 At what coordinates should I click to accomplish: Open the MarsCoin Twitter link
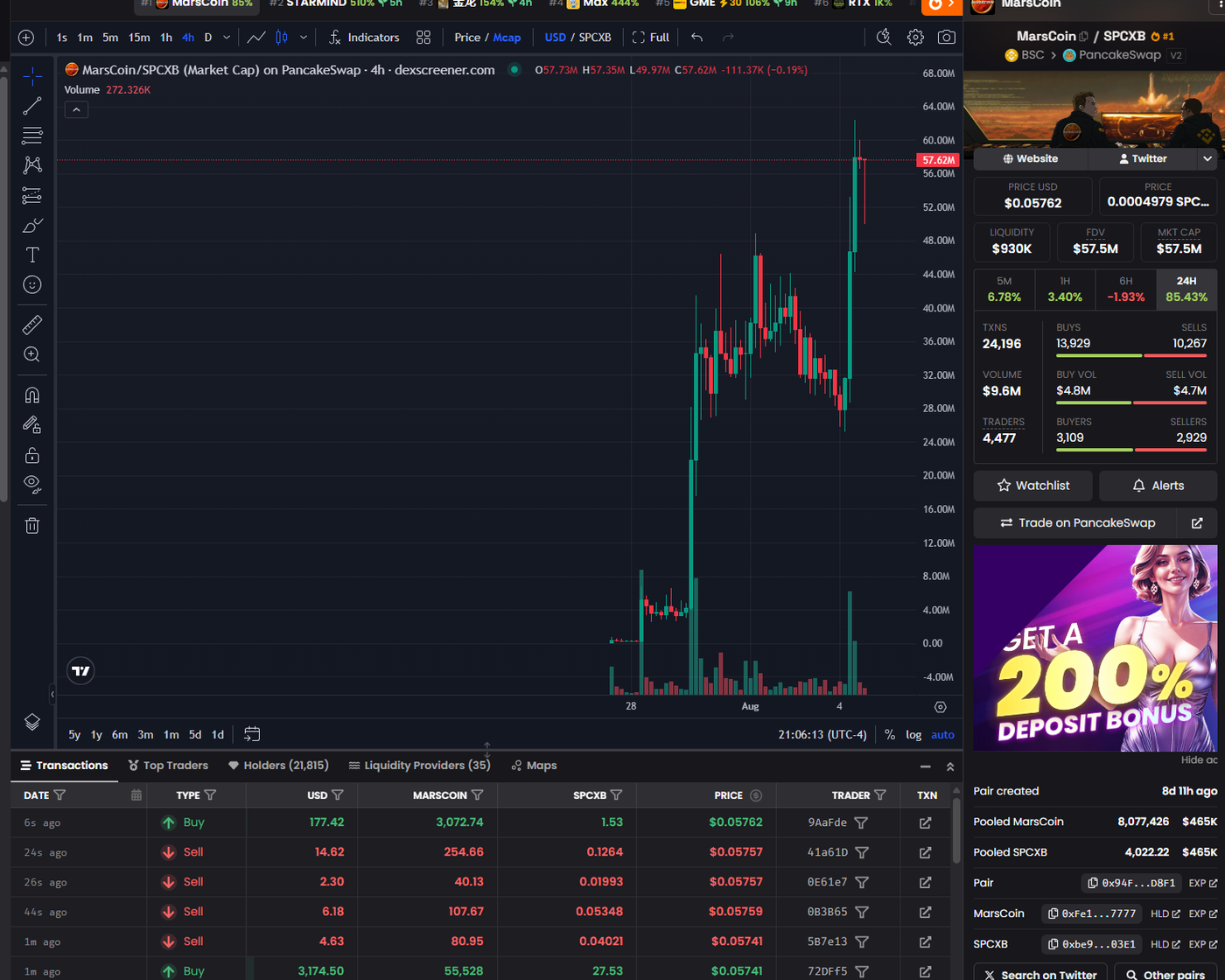pos(1143,158)
